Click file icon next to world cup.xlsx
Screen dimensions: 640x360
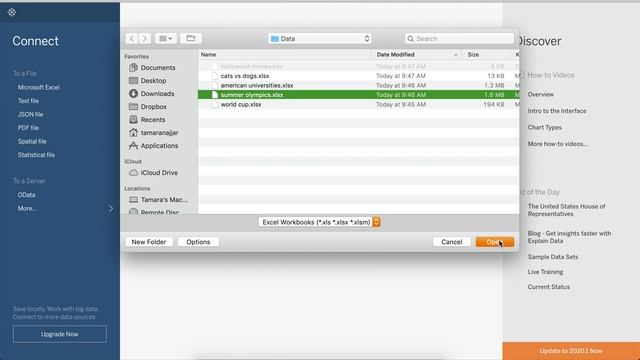coord(215,104)
